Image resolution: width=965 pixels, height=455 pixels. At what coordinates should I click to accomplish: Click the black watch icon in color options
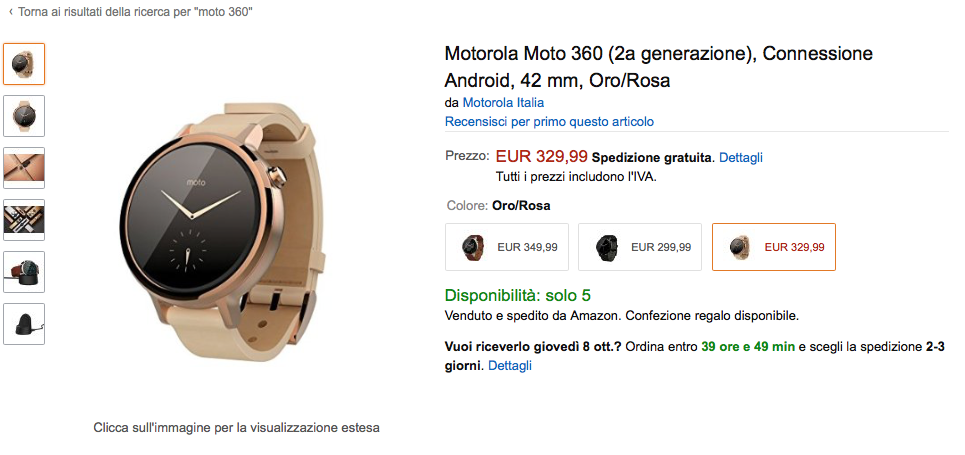coord(606,247)
